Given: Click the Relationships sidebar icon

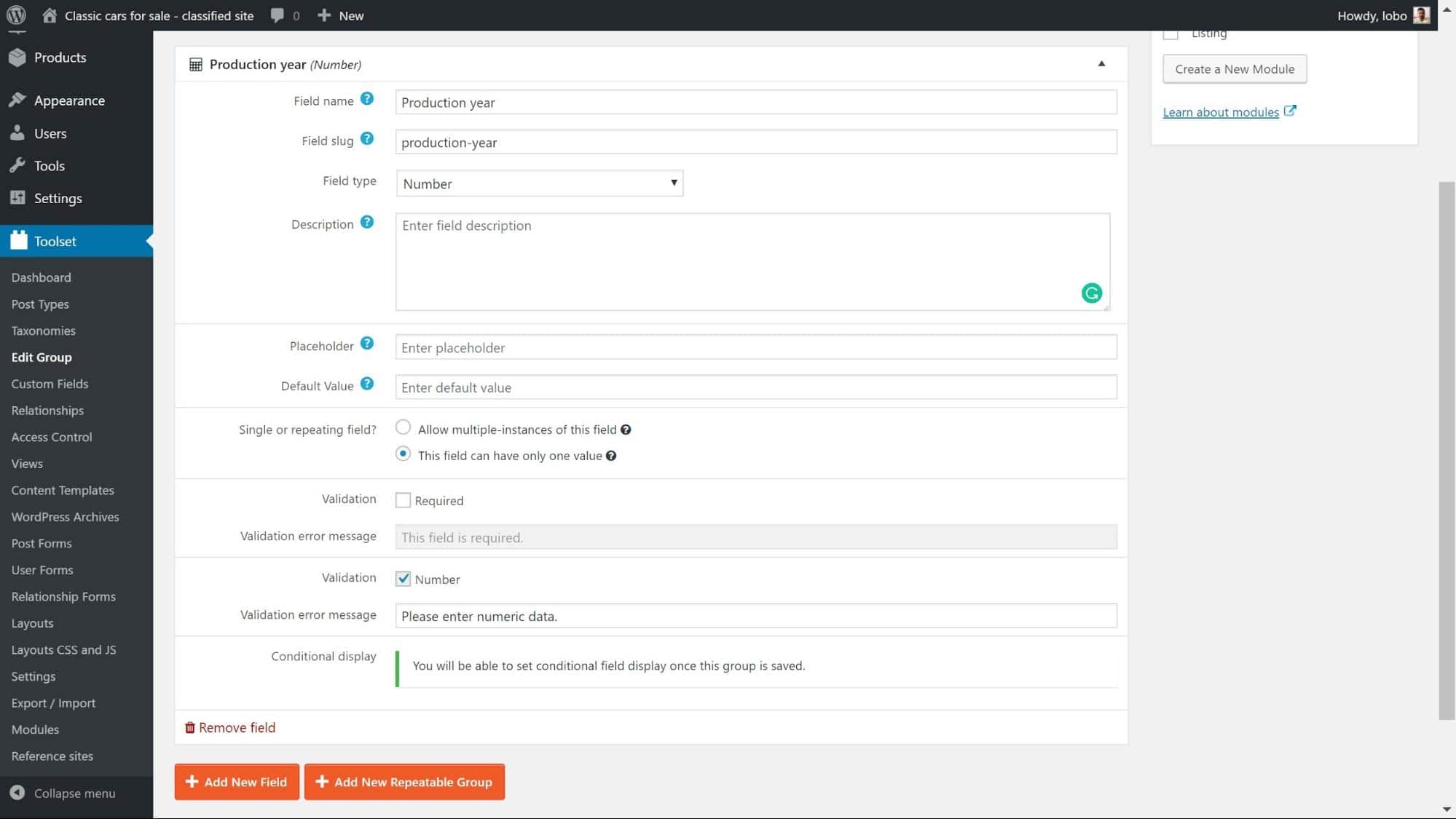Looking at the screenshot, I should coord(47,410).
